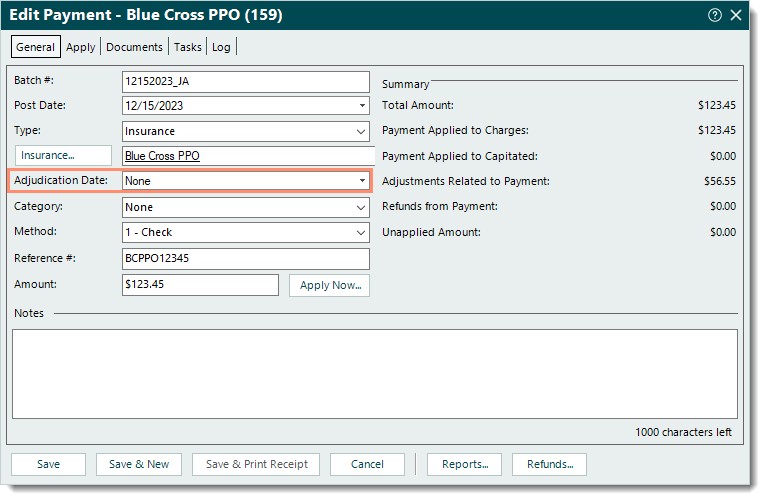This screenshot has height=500, width=765.
Task: Open the Refunds... button
Action: pyautogui.click(x=550, y=464)
